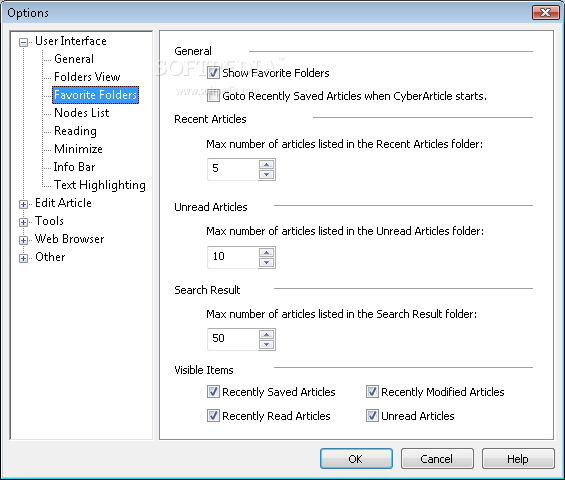Select the Web Browser category label
Viewport: 565px width, 480px height.
(70, 239)
